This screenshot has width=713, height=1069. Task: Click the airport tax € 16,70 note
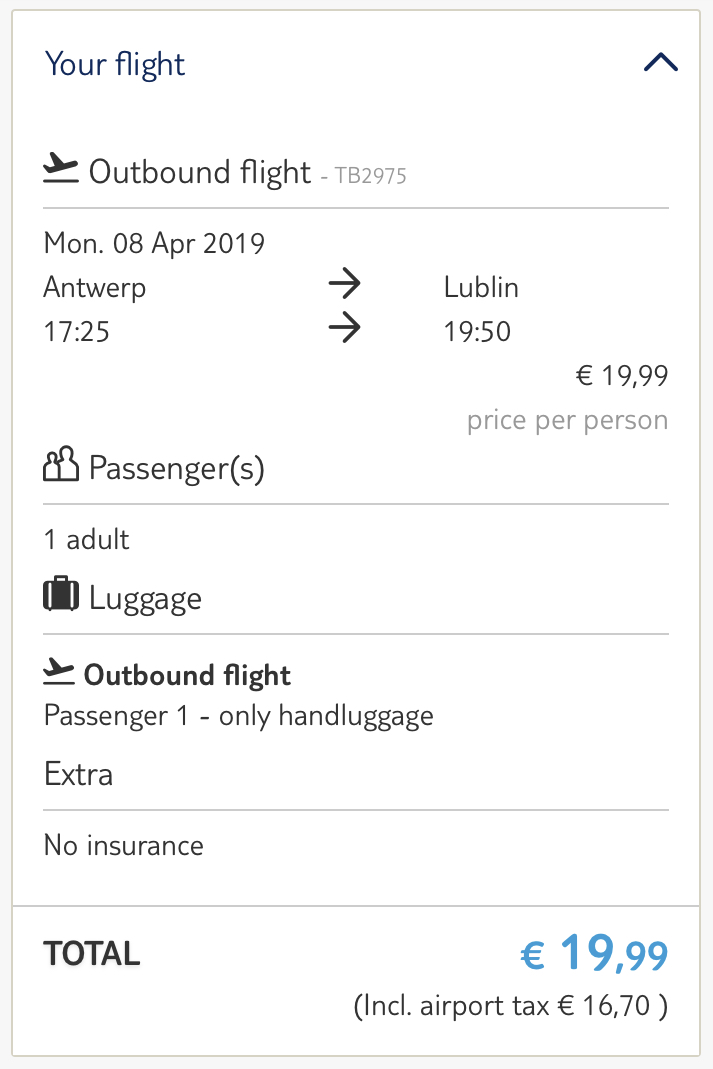(511, 1006)
